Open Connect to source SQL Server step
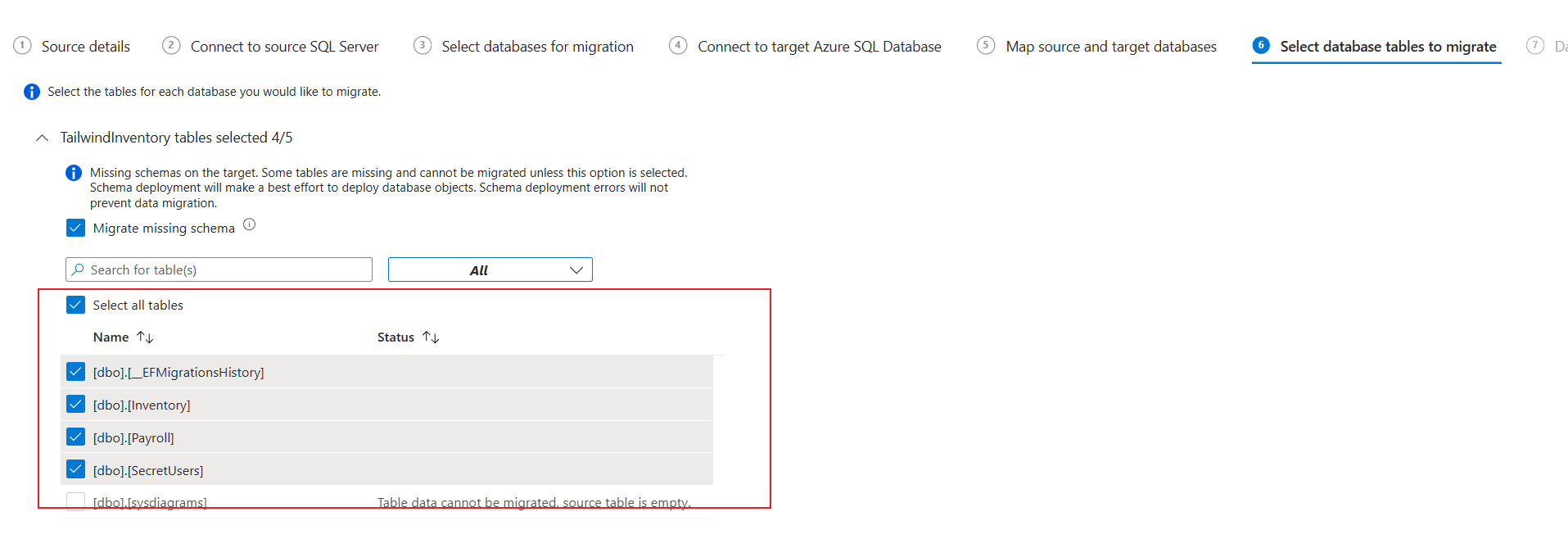The width and height of the screenshot is (1568, 548). (284, 47)
